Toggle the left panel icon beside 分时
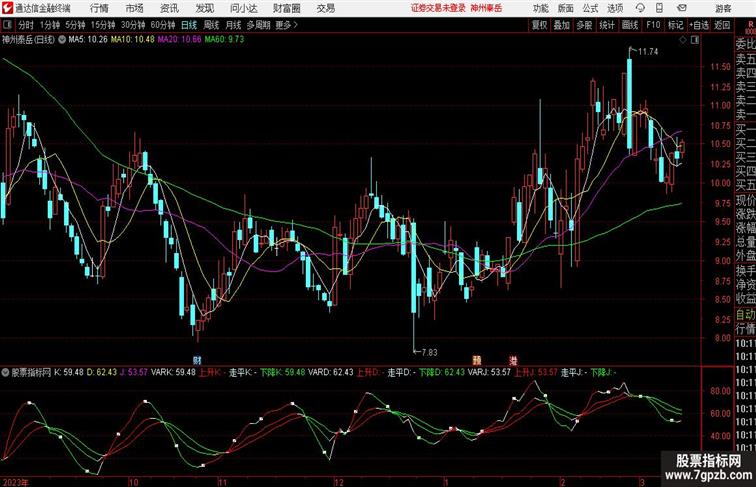 click(x=7, y=25)
